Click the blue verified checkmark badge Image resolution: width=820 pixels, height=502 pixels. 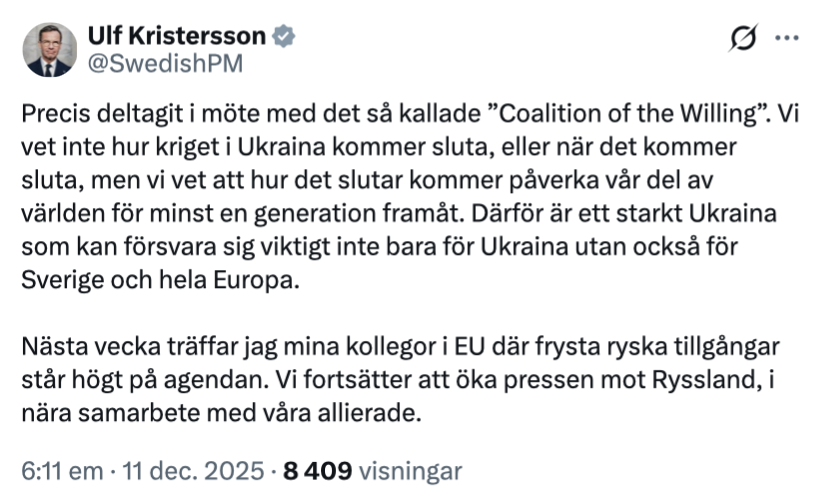(284, 36)
